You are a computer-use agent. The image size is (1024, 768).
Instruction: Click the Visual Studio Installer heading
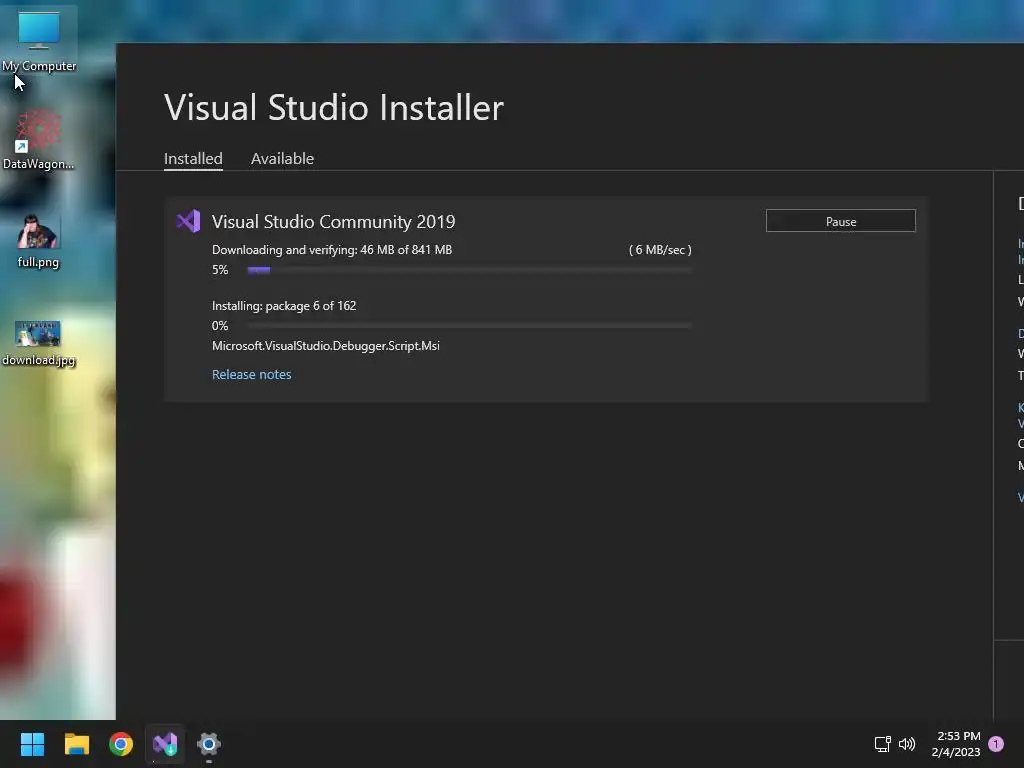[334, 108]
